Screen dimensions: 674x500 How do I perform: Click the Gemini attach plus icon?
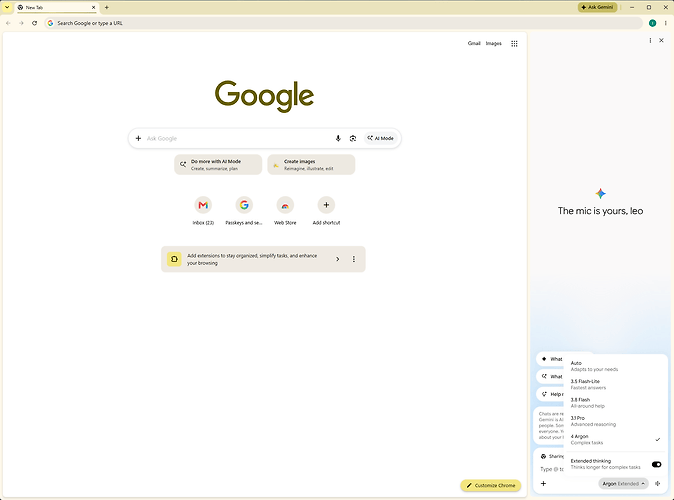coord(543,484)
